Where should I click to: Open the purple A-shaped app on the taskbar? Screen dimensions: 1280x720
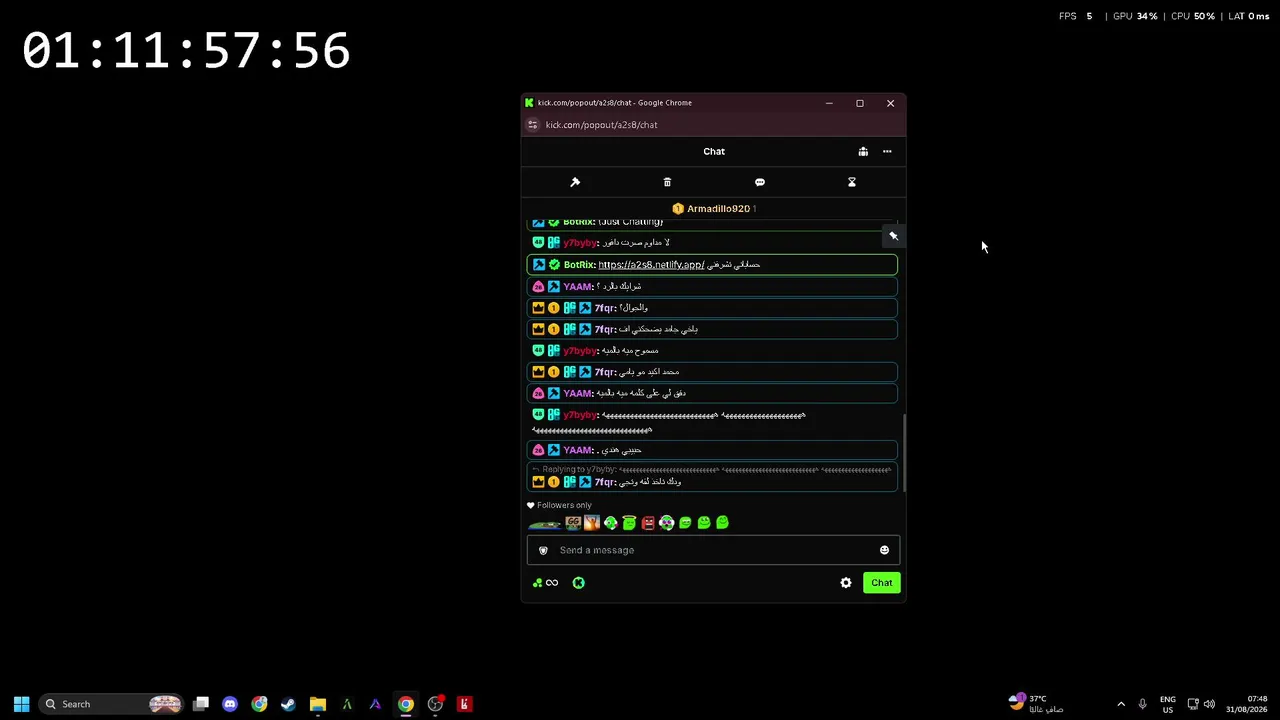(376, 704)
